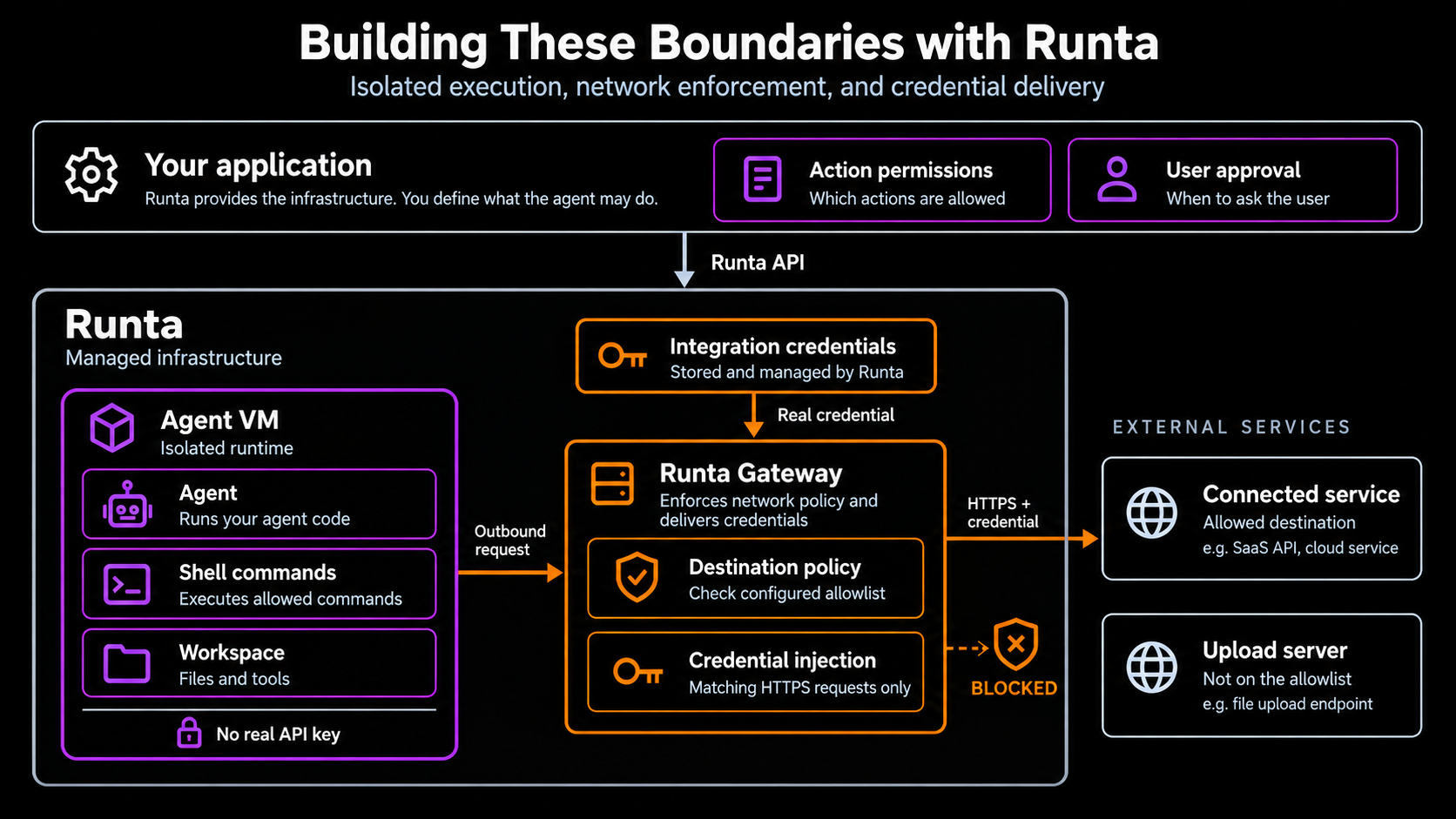Click the Runta Gateway server icon
This screenshot has height=819, width=1456.
point(612,484)
